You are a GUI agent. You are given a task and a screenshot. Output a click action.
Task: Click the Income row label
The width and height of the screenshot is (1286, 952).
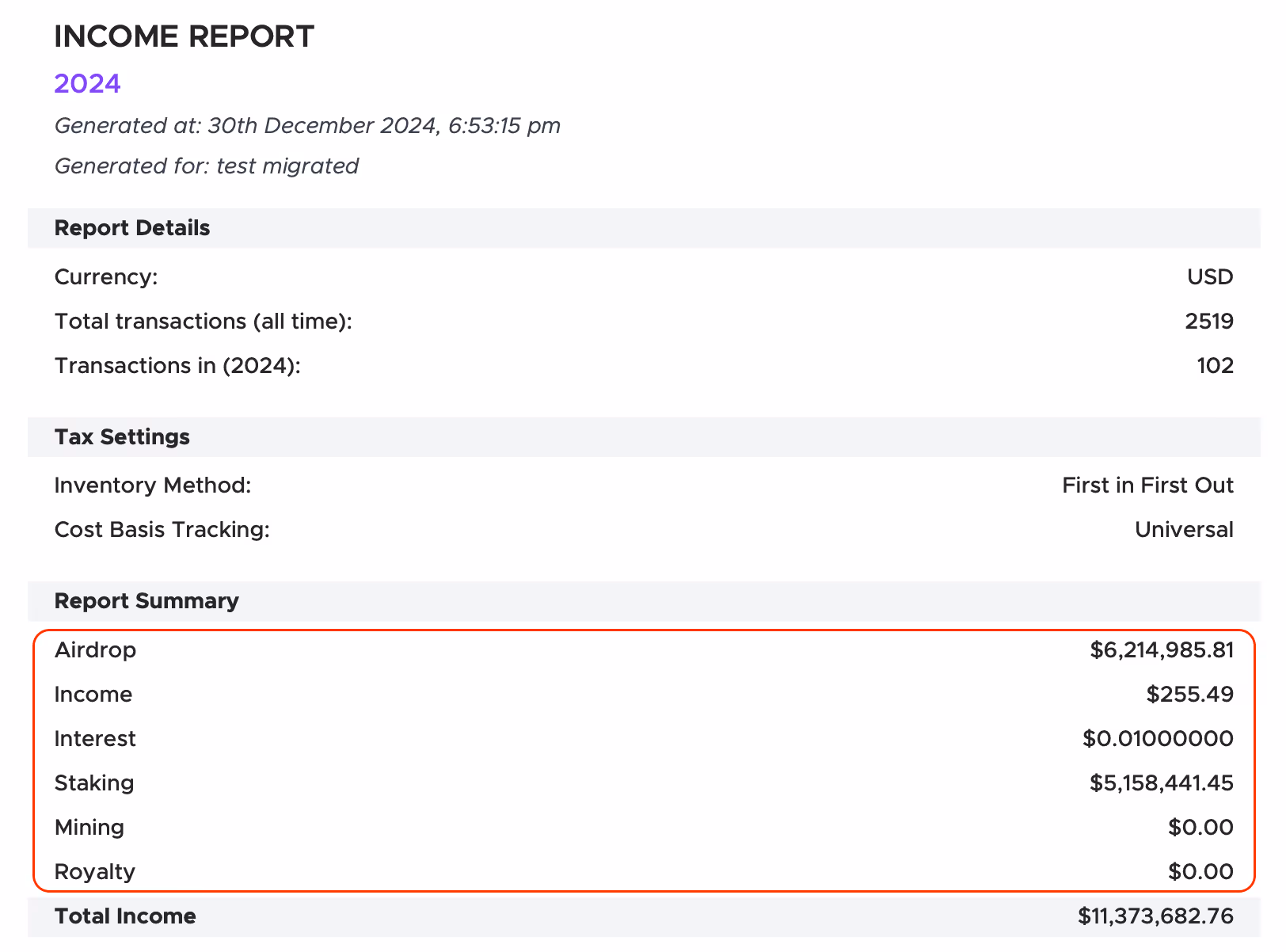[x=93, y=695]
